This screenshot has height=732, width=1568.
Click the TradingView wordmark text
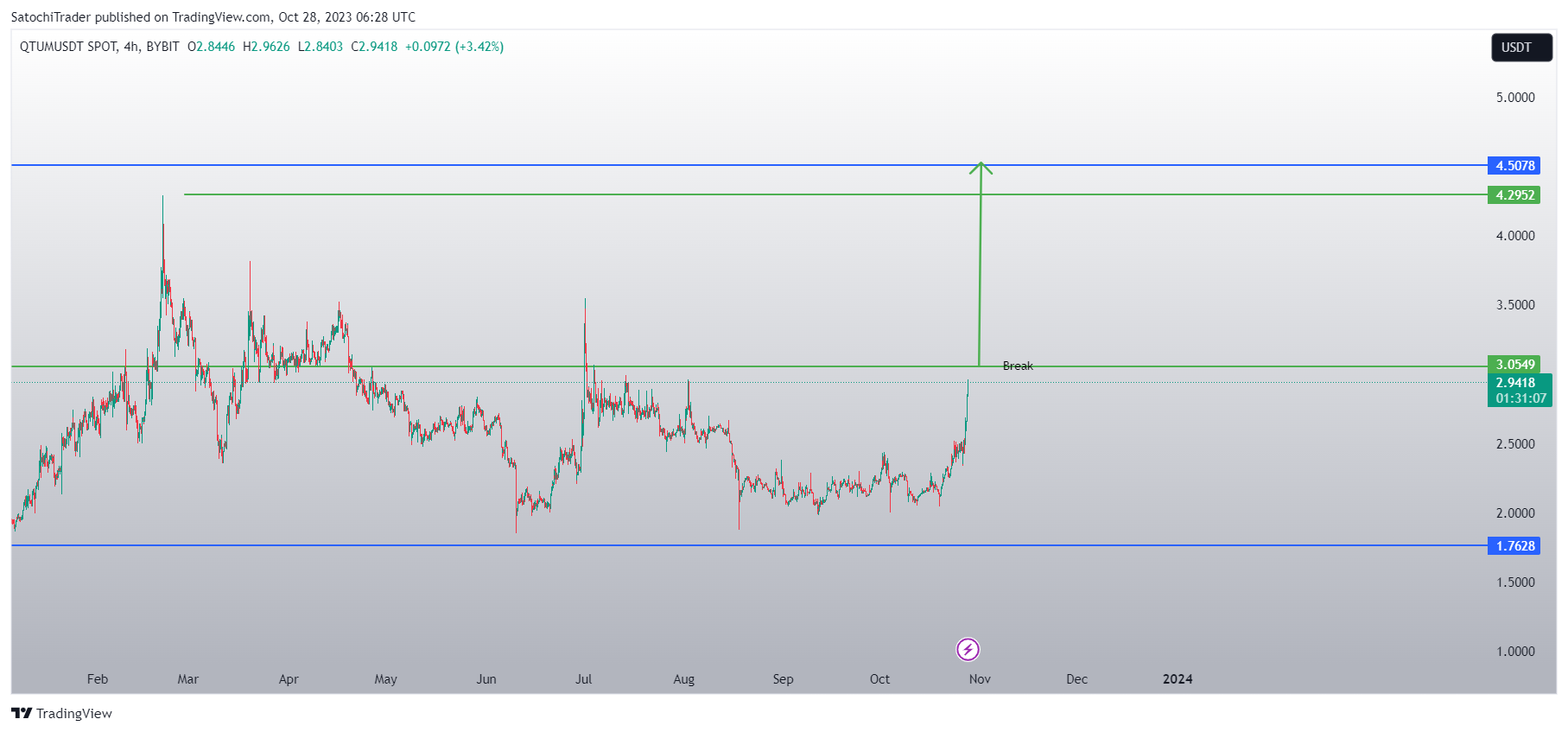[x=74, y=713]
